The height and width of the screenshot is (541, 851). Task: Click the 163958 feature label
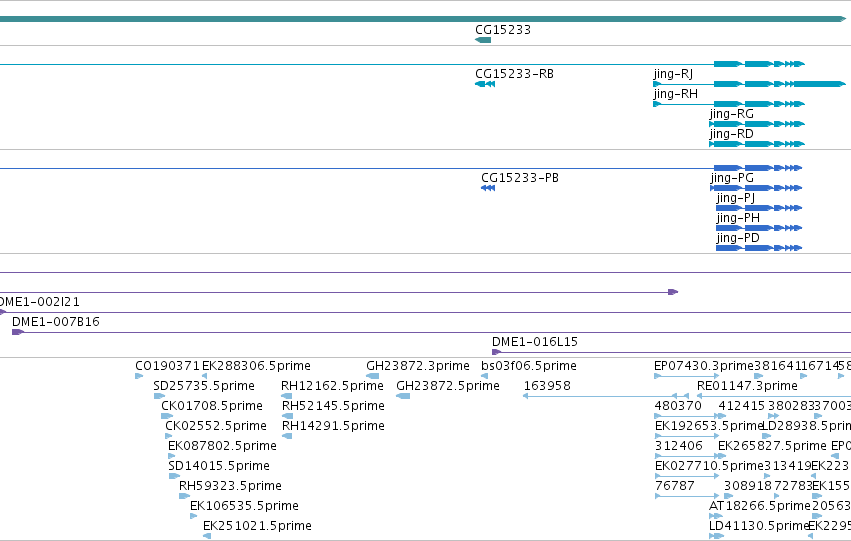coord(547,386)
